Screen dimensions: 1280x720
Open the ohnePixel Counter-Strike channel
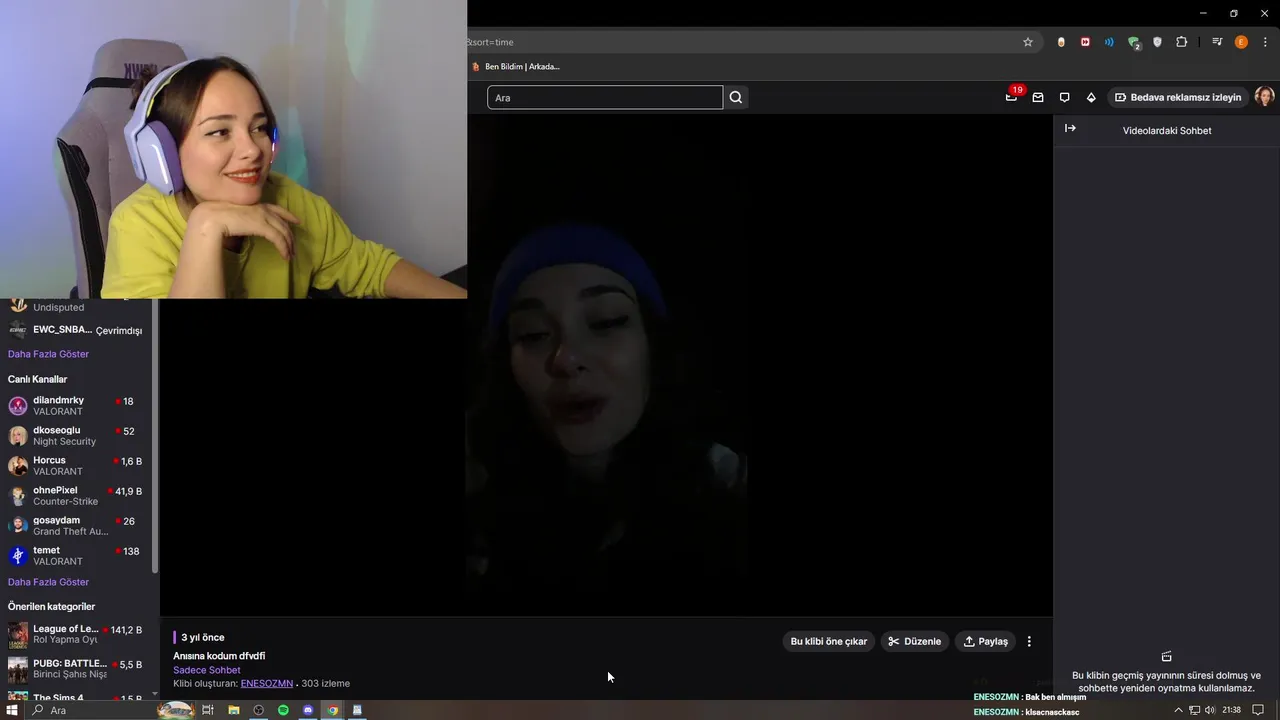pyautogui.click(x=76, y=496)
